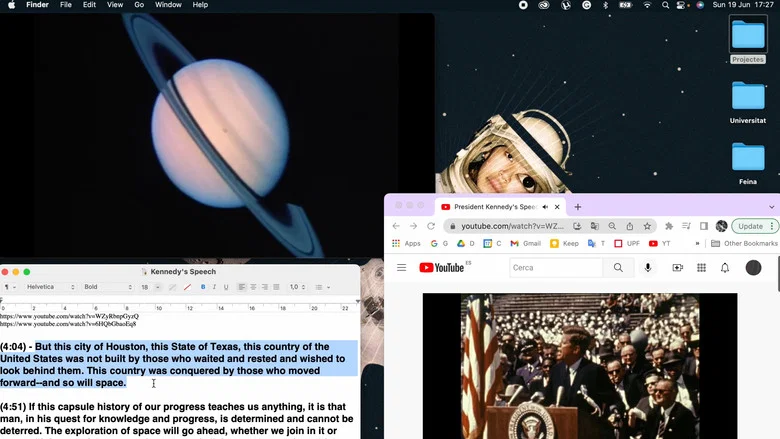
Task: Click the YouTube Cerca search field
Action: point(556,267)
